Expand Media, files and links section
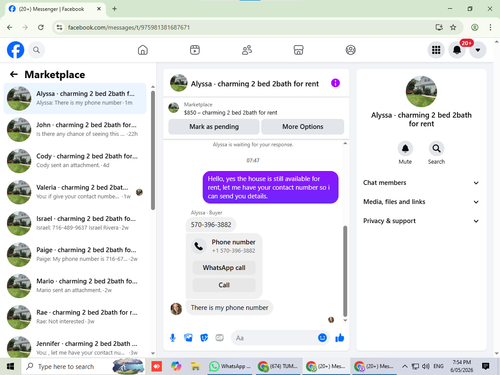 click(421, 202)
